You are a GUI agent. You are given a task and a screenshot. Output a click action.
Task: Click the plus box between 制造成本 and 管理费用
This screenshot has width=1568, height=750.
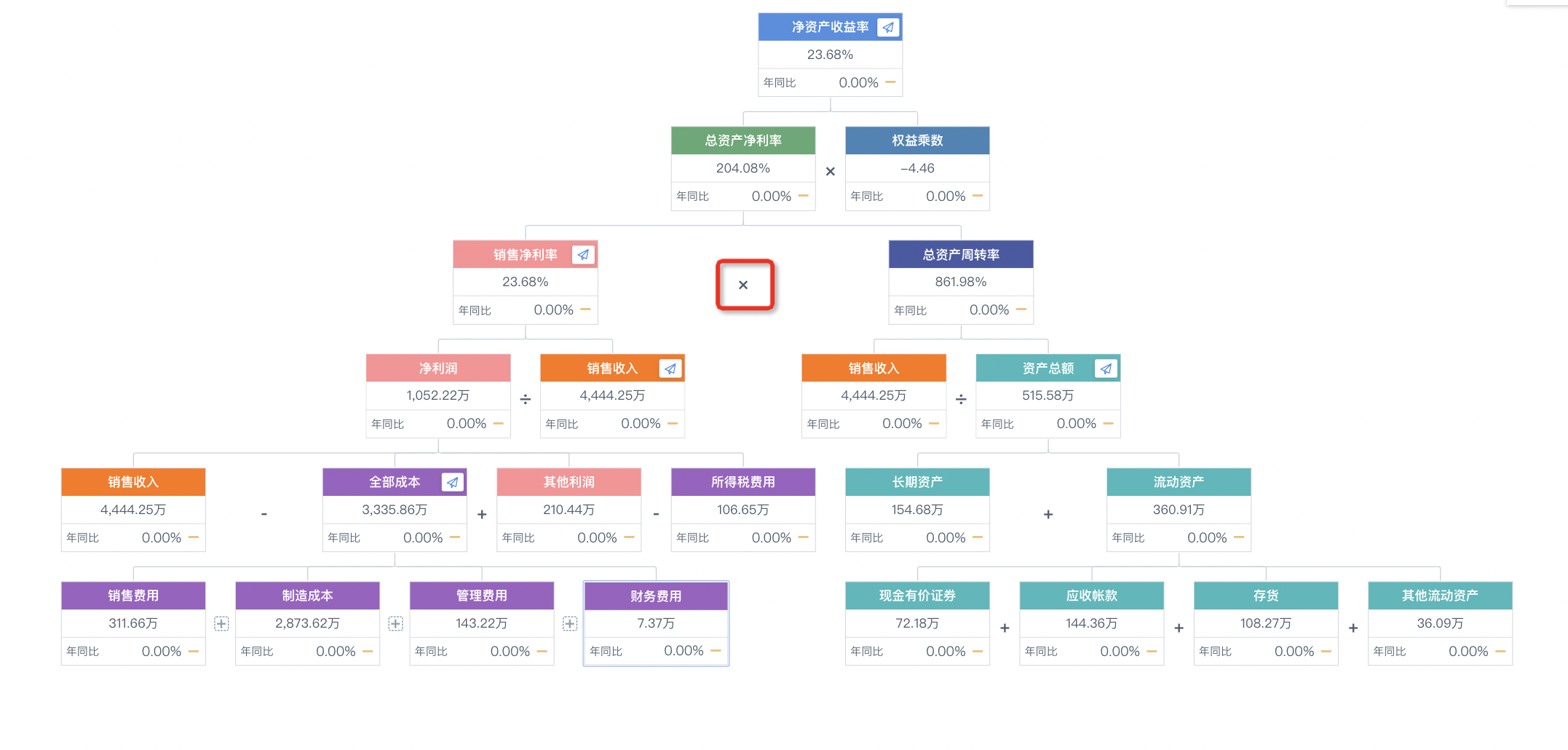[x=395, y=623]
